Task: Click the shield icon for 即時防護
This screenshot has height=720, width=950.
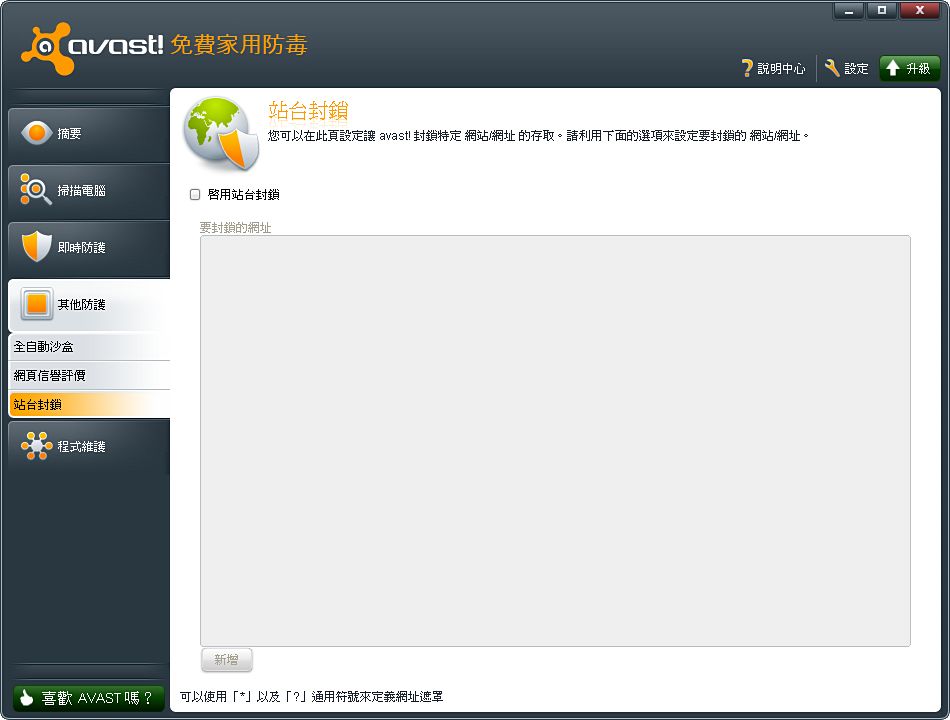Action: coord(36,246)
